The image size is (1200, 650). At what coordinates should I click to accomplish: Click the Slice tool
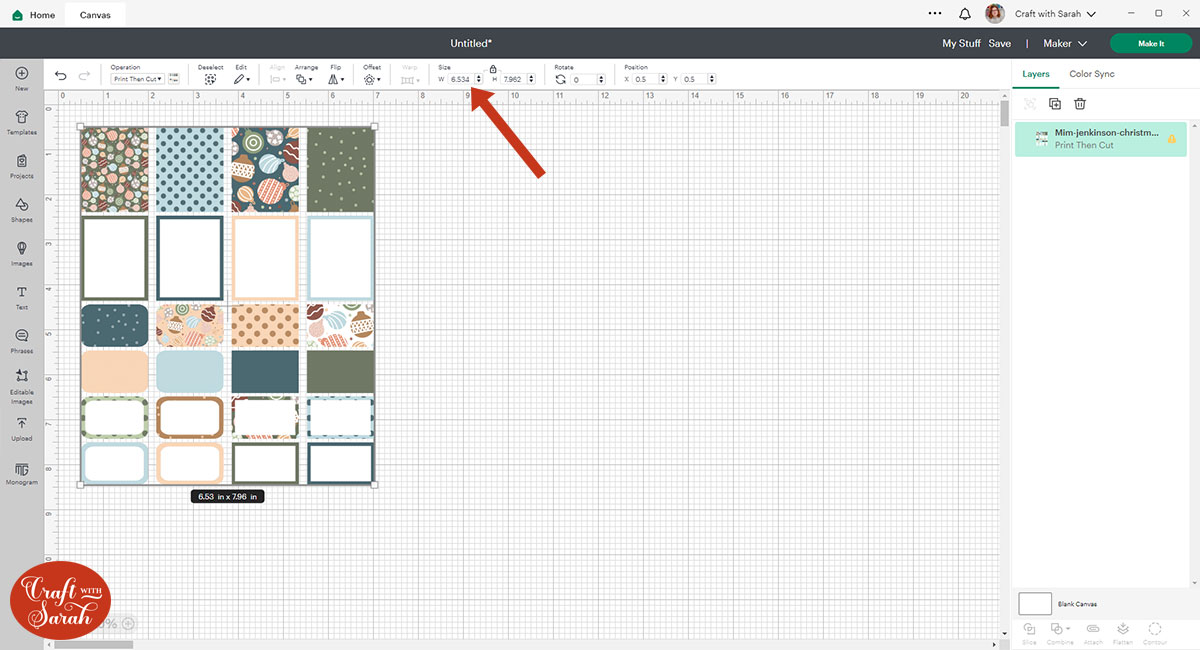click(1029, 632)
